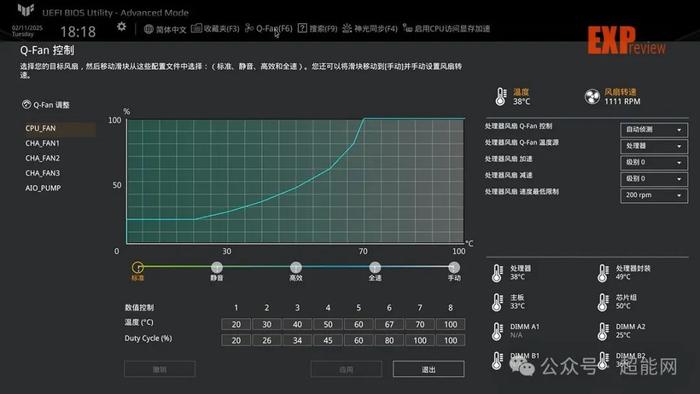Click the 退出 exit button
This screenshot has width=700, height=394.
click(x=429, y=369)
